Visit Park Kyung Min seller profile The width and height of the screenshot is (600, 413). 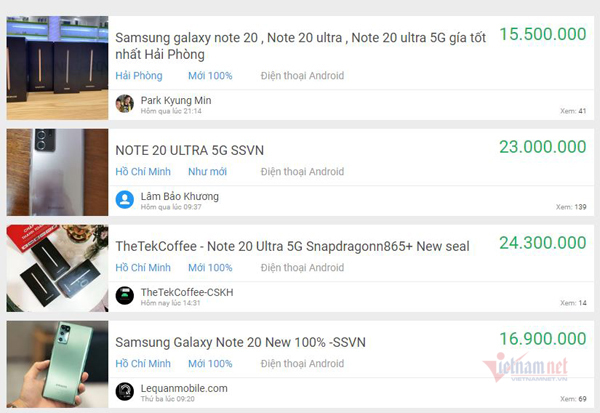[176, 100]
